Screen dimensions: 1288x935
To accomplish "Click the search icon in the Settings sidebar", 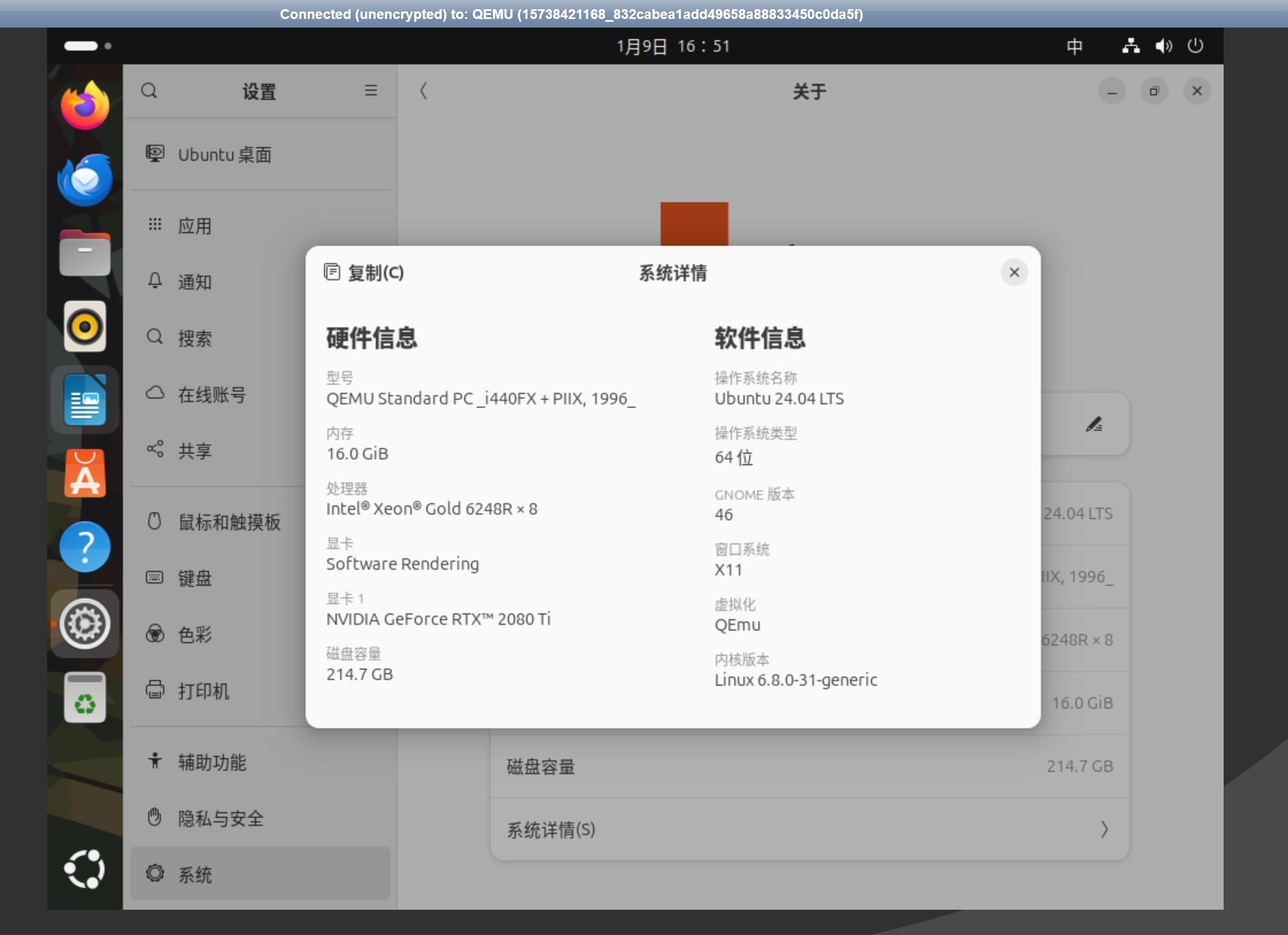I will 149,91.
